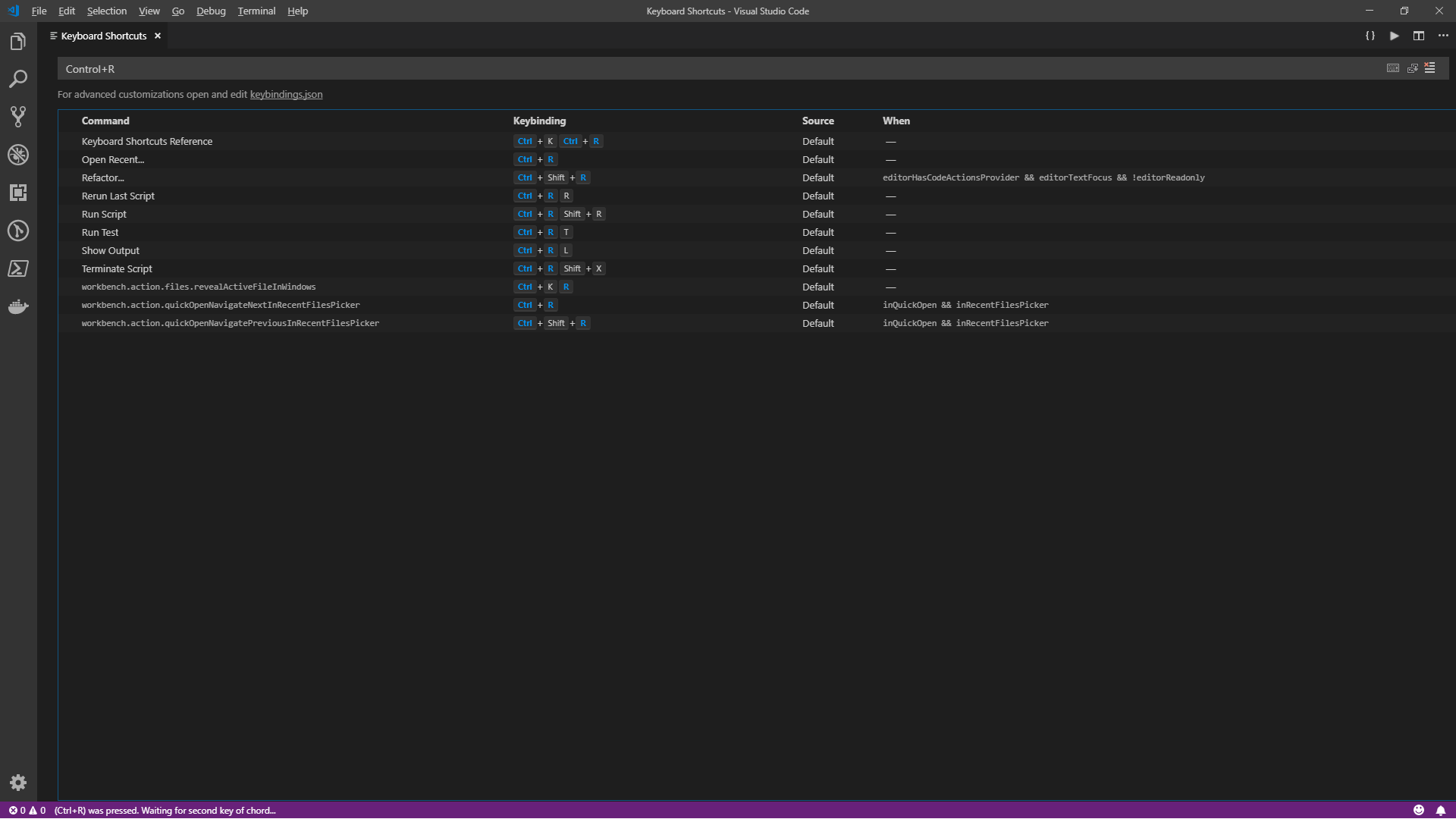Open the Manage gear menu

[18, 783]
